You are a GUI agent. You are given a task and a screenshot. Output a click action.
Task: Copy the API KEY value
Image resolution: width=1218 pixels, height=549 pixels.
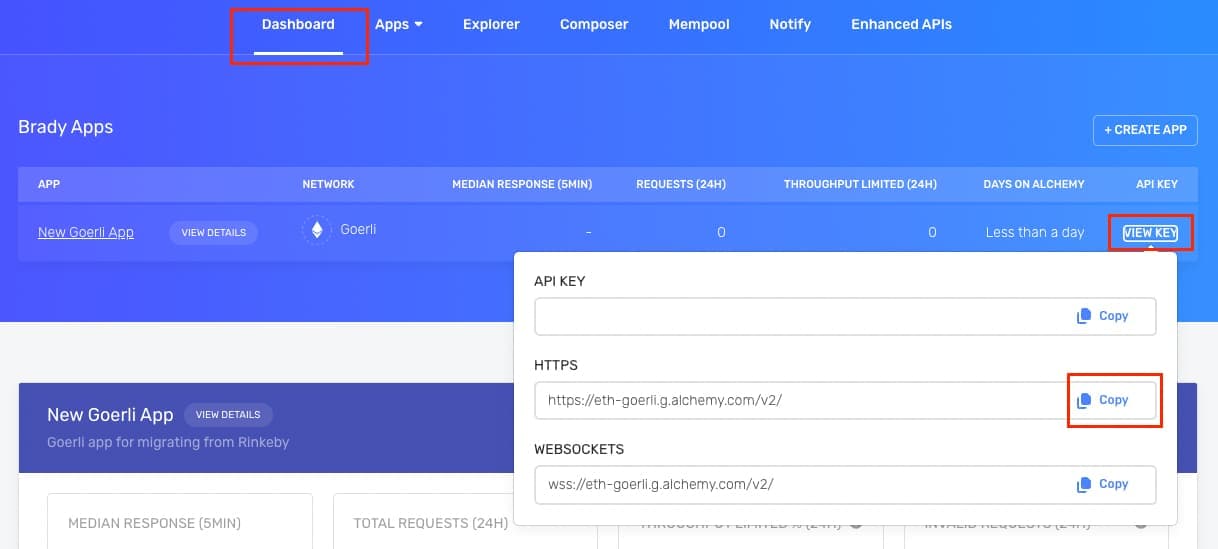point(1103,316)
